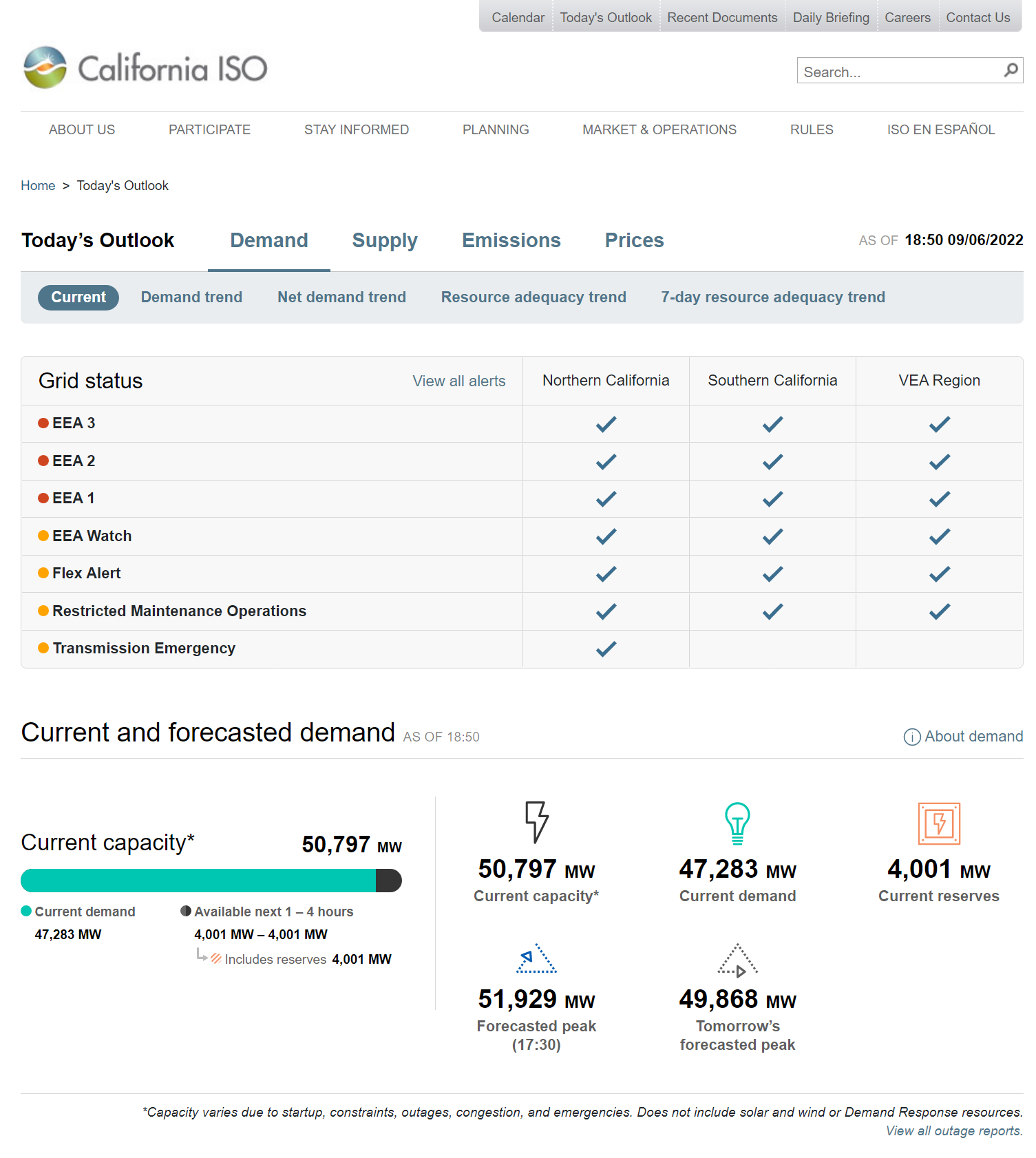
Task: Go to Home breadcrumb link
Action: click(38, 185)
